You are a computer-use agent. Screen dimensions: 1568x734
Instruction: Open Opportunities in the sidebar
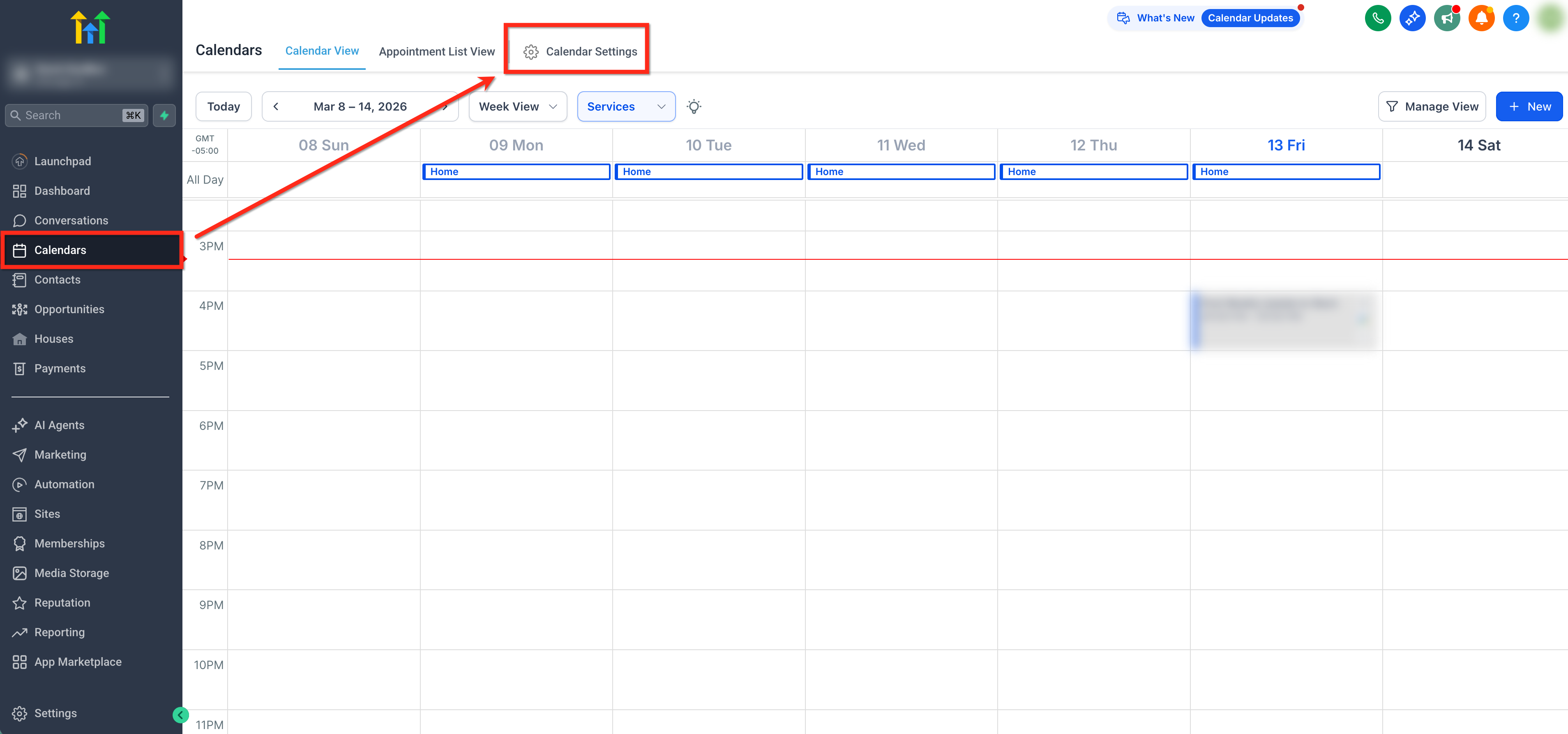tap(69, 309)
